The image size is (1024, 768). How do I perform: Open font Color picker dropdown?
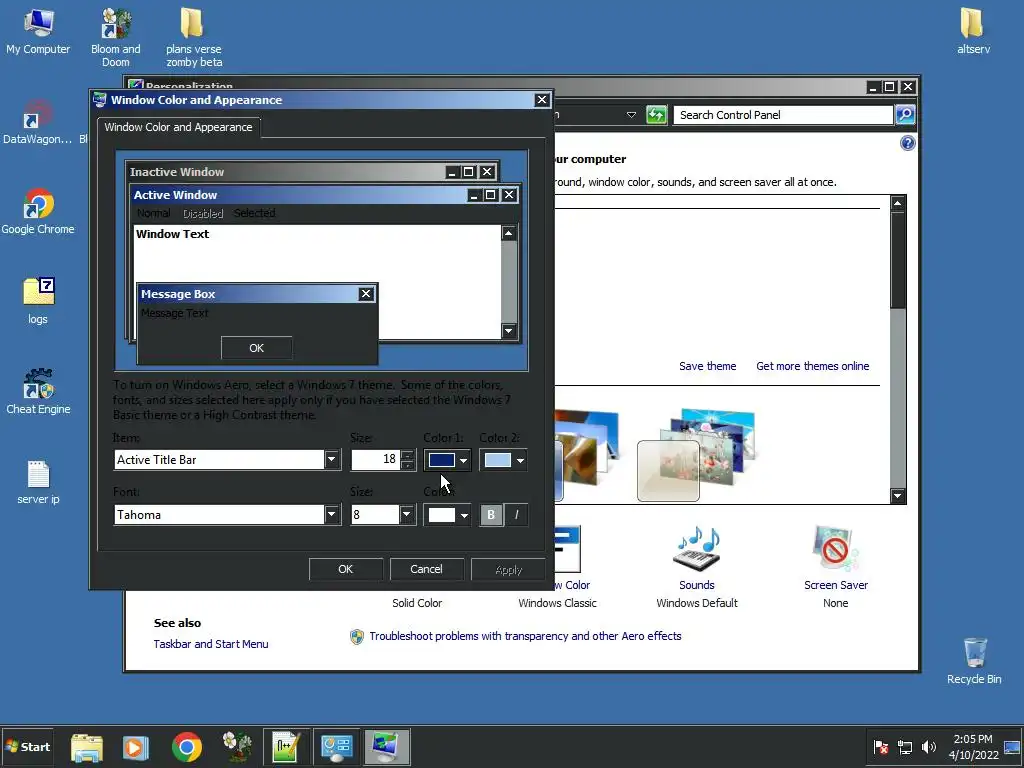click(x=447, y=515)
